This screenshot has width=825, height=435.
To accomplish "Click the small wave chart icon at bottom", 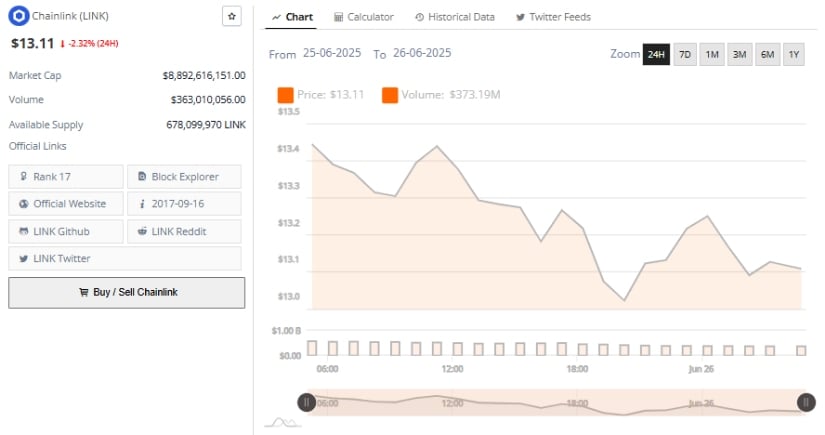I will click(x=283, y=422).
